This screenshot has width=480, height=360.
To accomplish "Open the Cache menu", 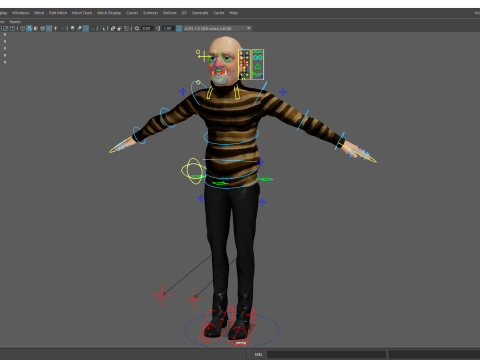I will click(219, 13).
